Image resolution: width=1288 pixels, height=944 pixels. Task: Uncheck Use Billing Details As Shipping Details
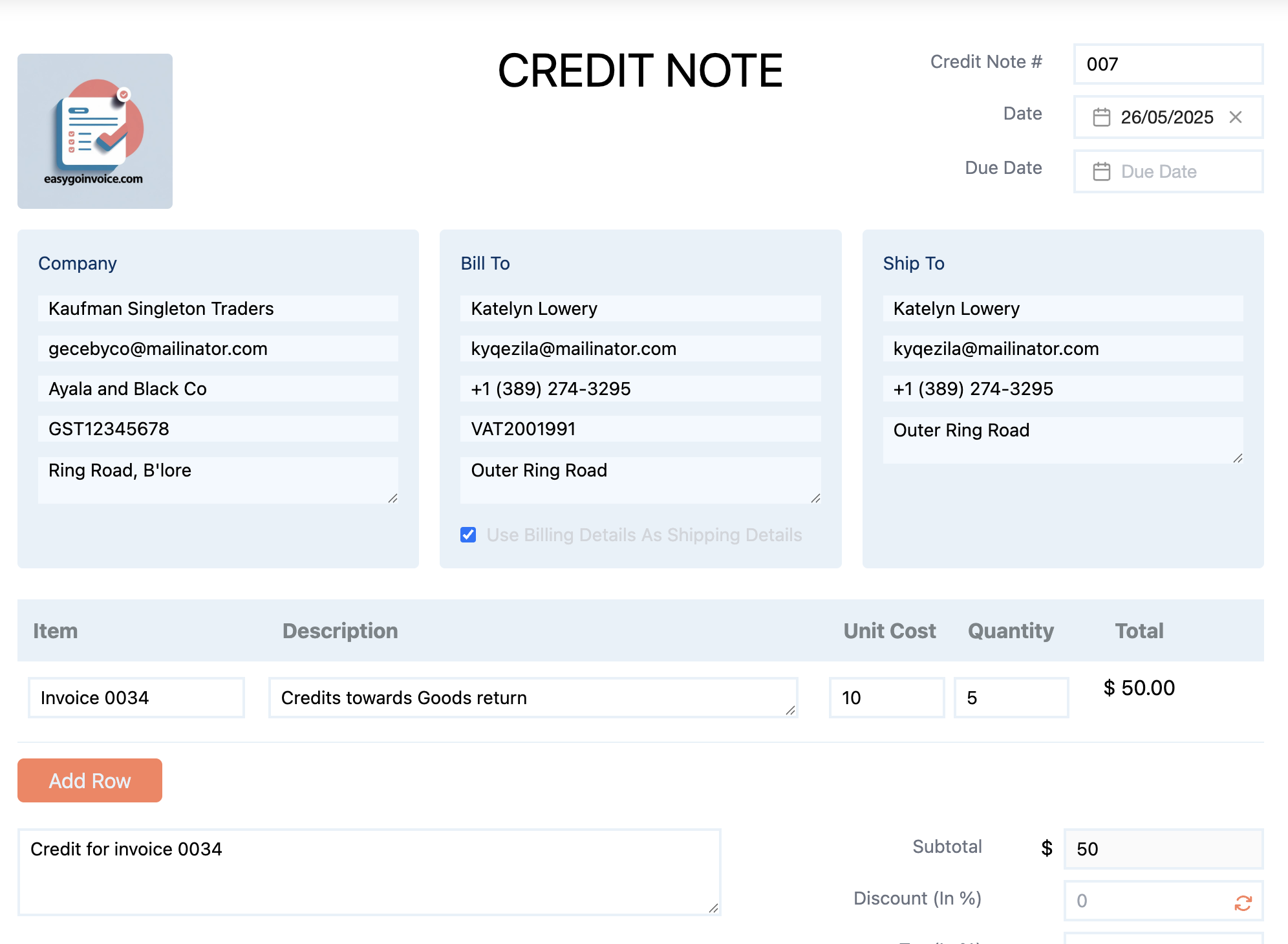point(468,535)
